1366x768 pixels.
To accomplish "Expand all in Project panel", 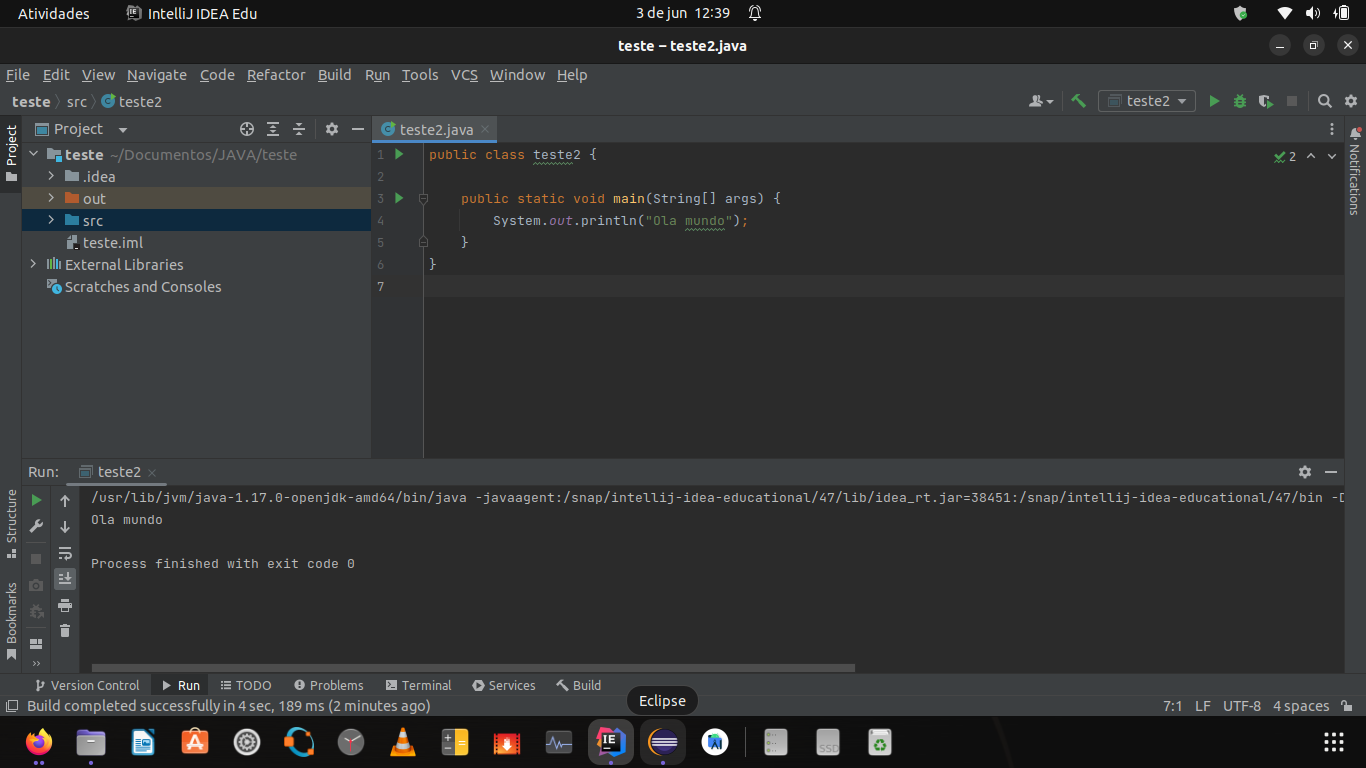I will (x=273, y=129).
